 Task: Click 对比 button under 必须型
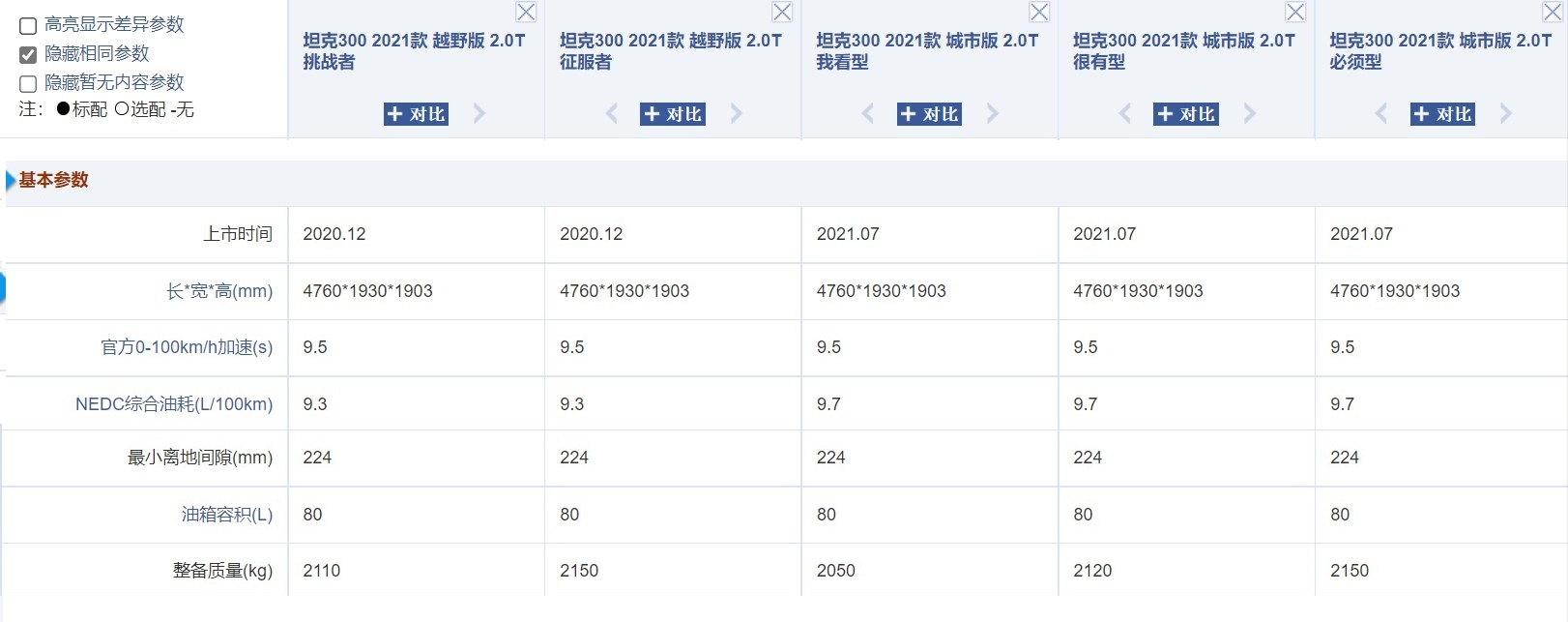click(x=1442, y=114)
